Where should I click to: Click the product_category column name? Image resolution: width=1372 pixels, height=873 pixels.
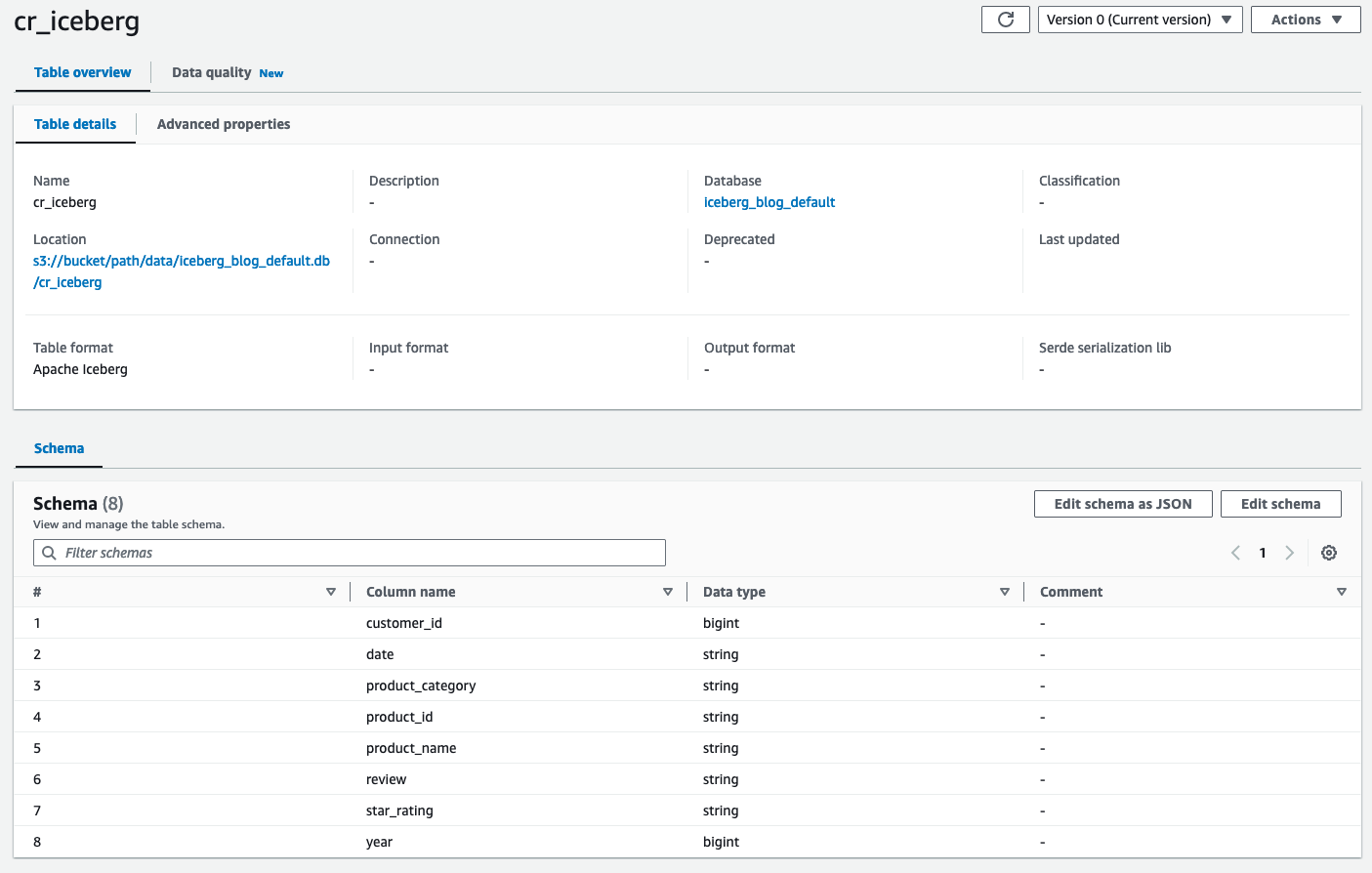tap(421, 686)
